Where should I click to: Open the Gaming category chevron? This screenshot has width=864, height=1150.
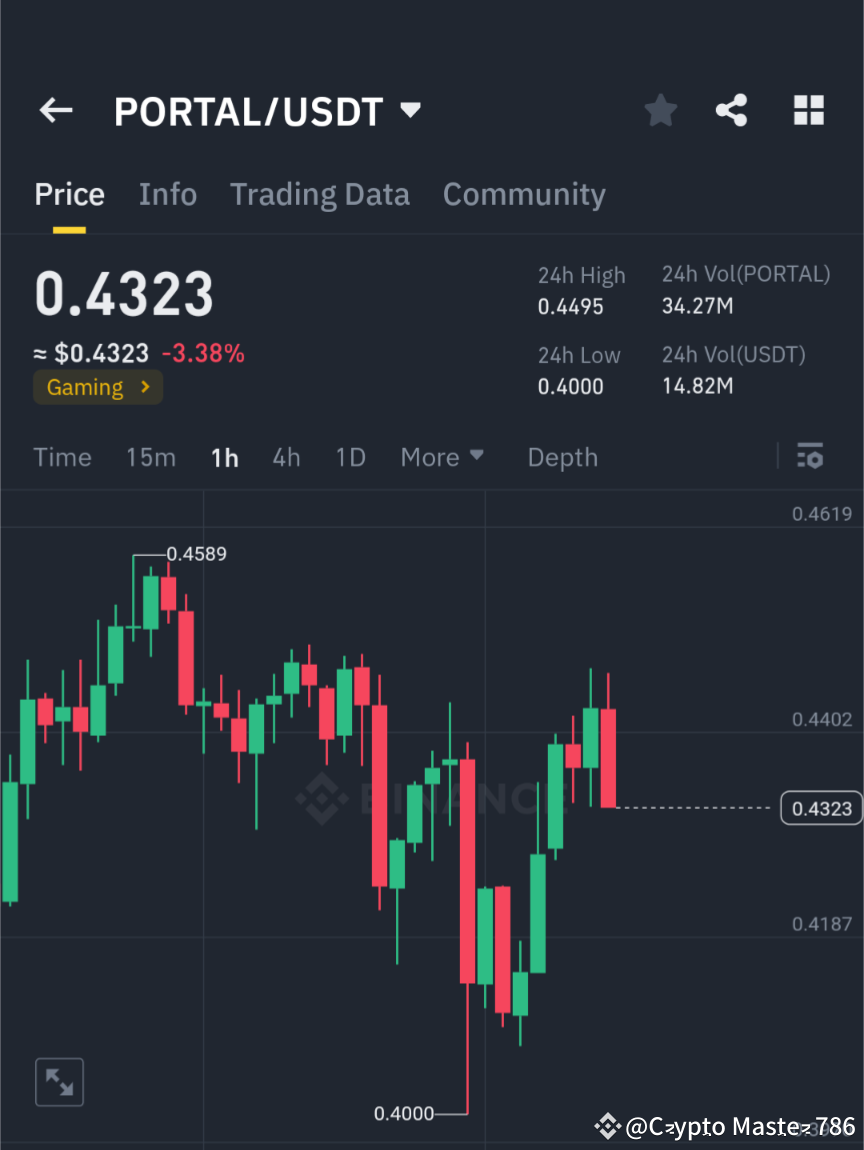148,387
